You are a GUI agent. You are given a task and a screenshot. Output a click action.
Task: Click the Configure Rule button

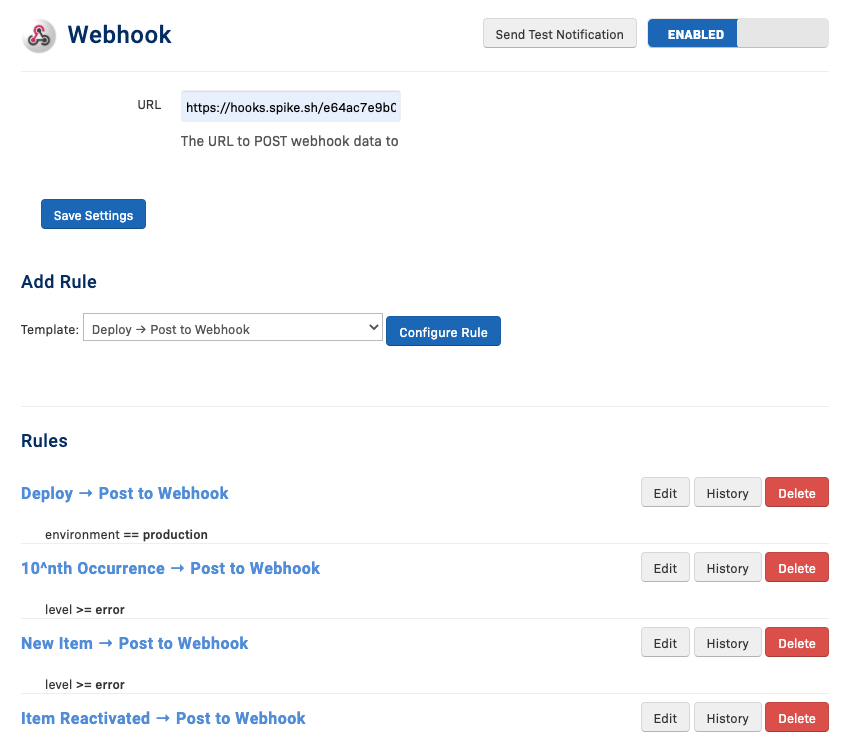click(x=443, y=332)
